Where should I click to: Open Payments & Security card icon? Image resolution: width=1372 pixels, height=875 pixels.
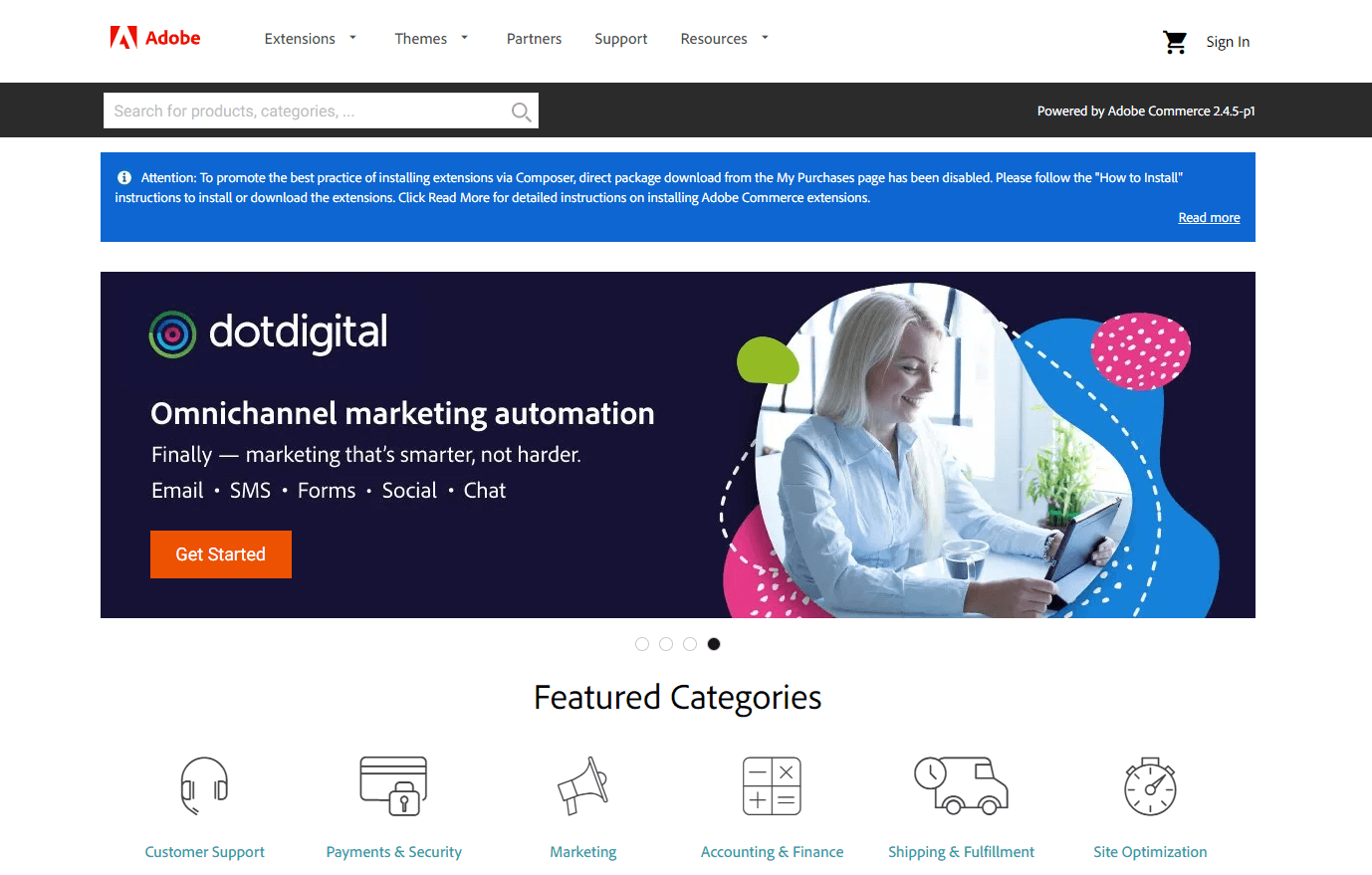[x=393, y=785]
